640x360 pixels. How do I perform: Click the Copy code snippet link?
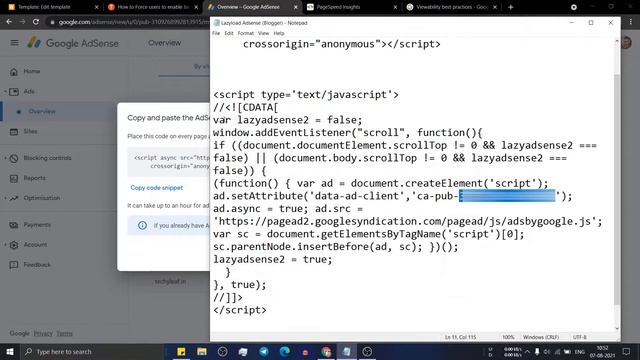coord(156,188)
